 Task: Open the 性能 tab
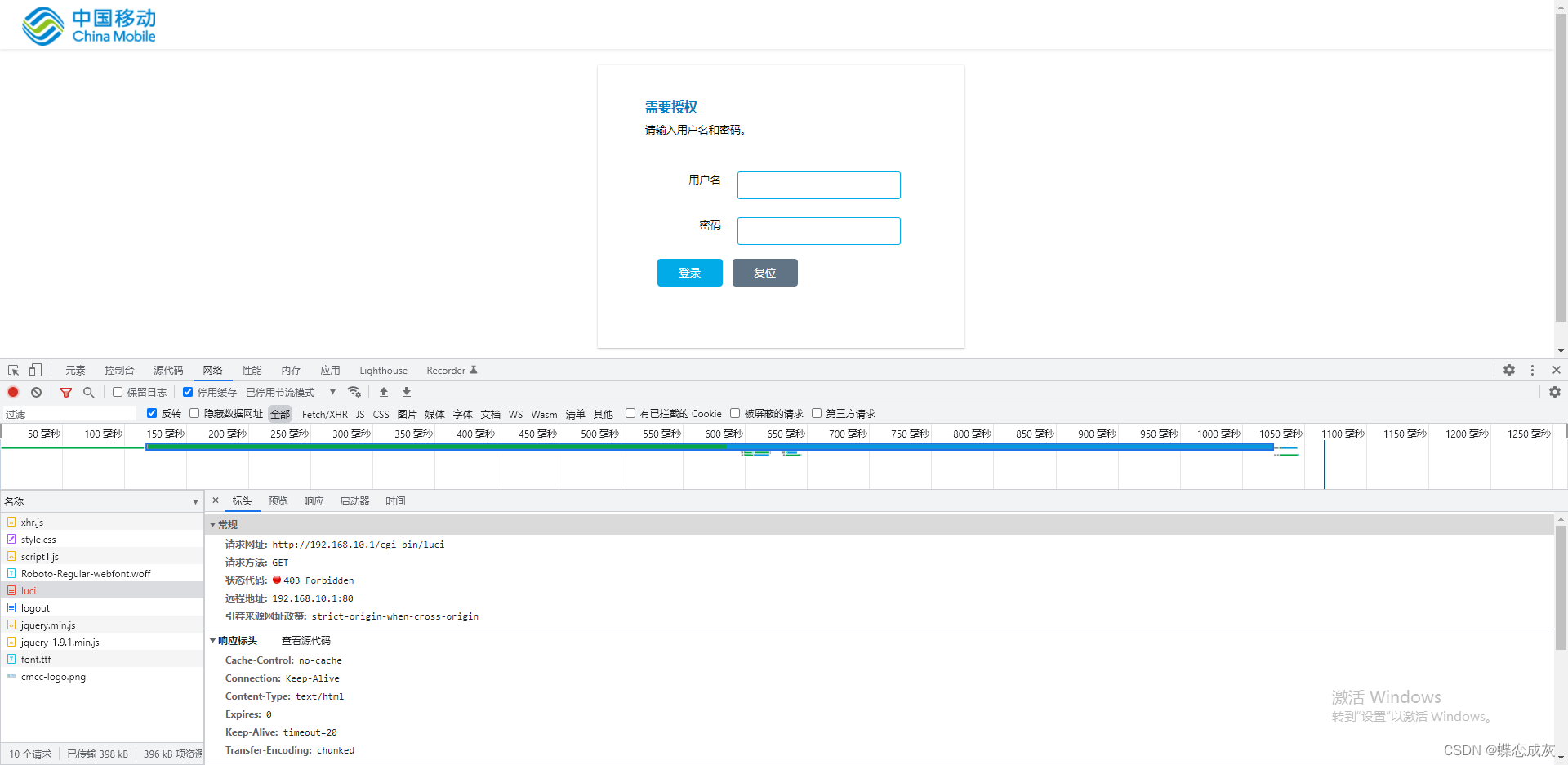coord(252,370)
